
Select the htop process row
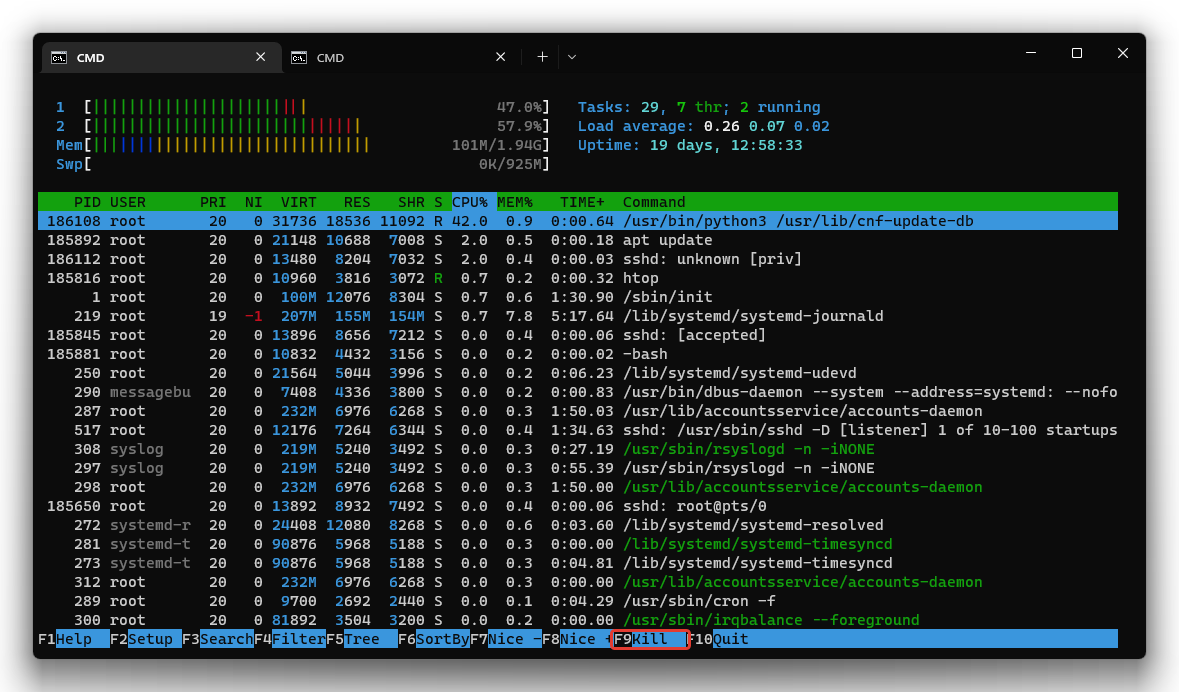(x=577, y=278)
